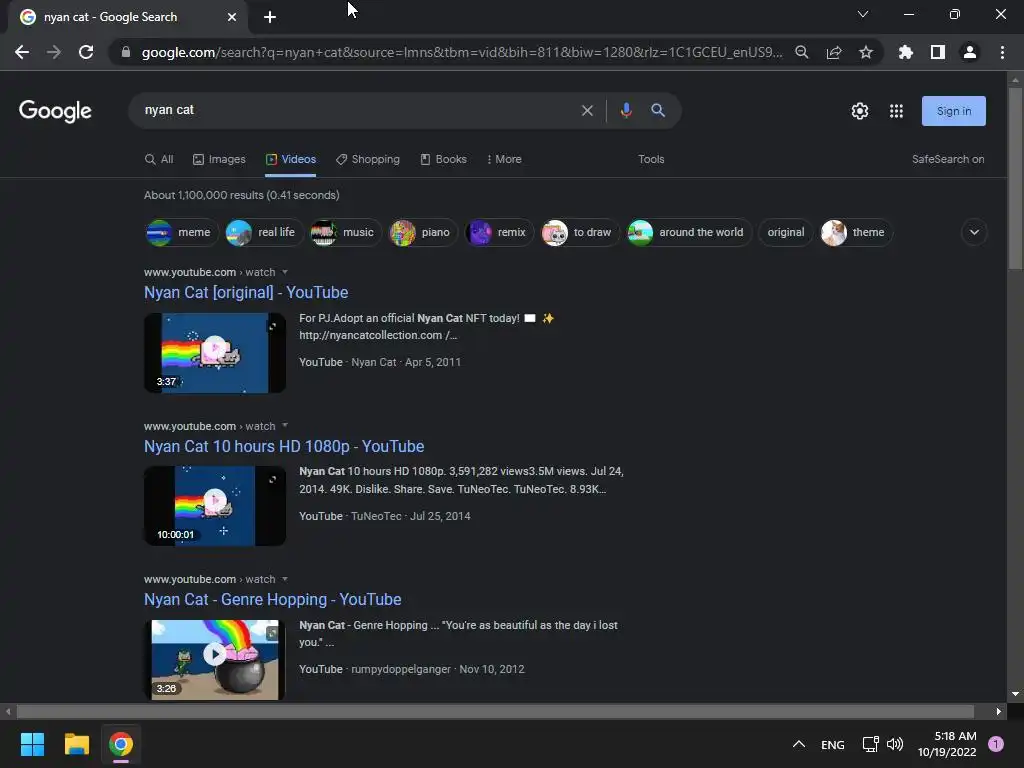1024x768 pixels.
Task: Filter results by the original chip
Action: click(x=786, y=232)
